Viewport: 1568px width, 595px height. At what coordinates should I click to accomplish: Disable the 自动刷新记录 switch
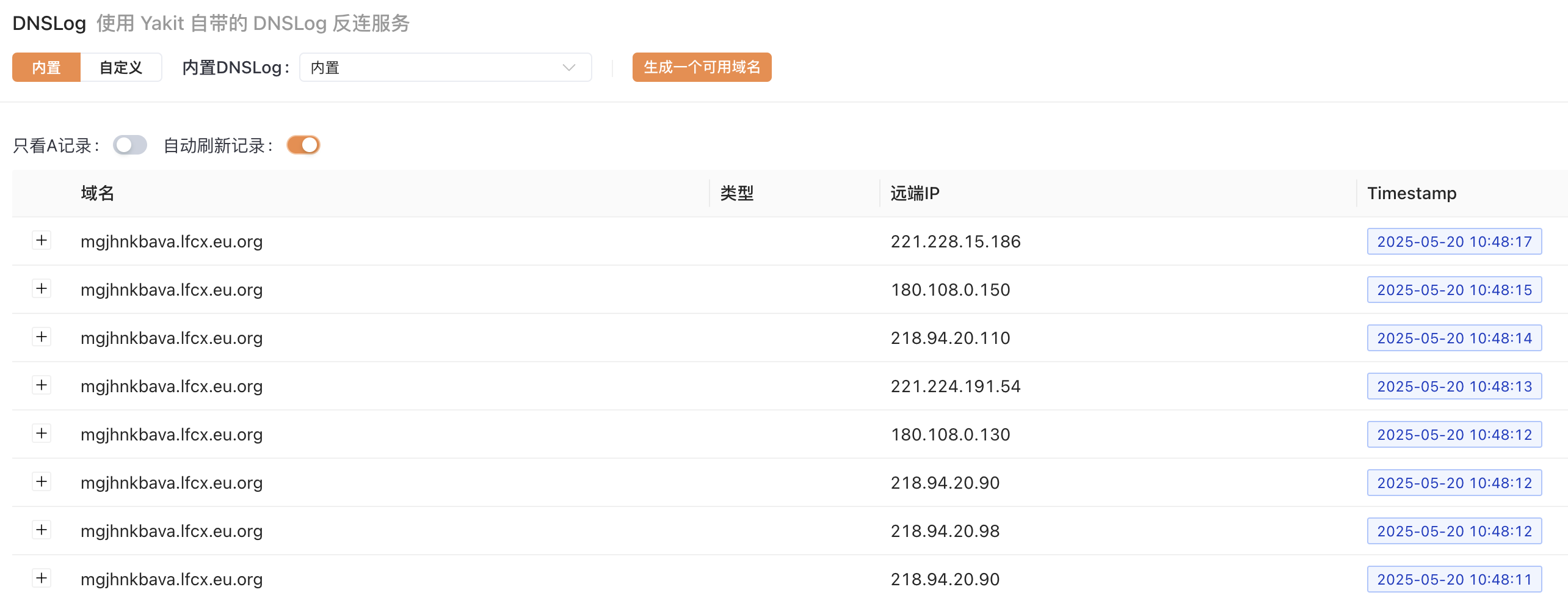(303, 145)
